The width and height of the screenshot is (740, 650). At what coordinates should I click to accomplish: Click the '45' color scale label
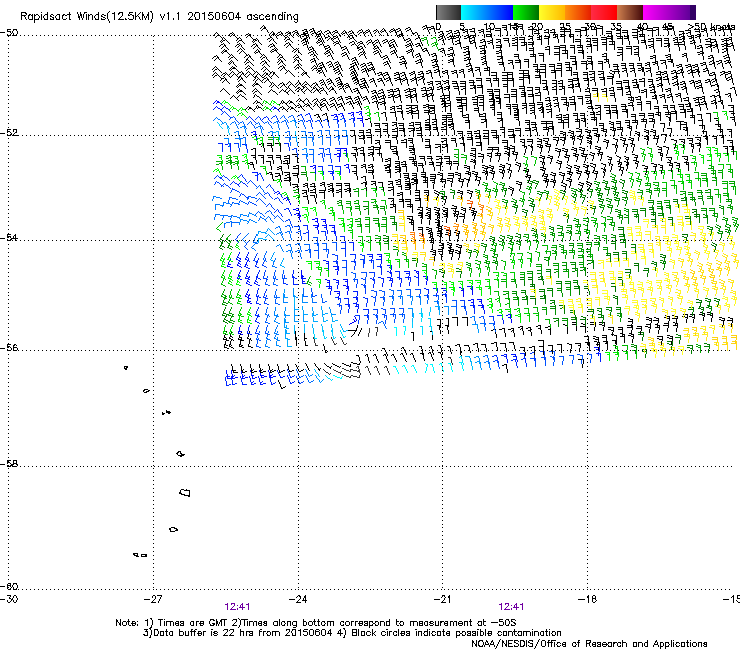[668, 27]
